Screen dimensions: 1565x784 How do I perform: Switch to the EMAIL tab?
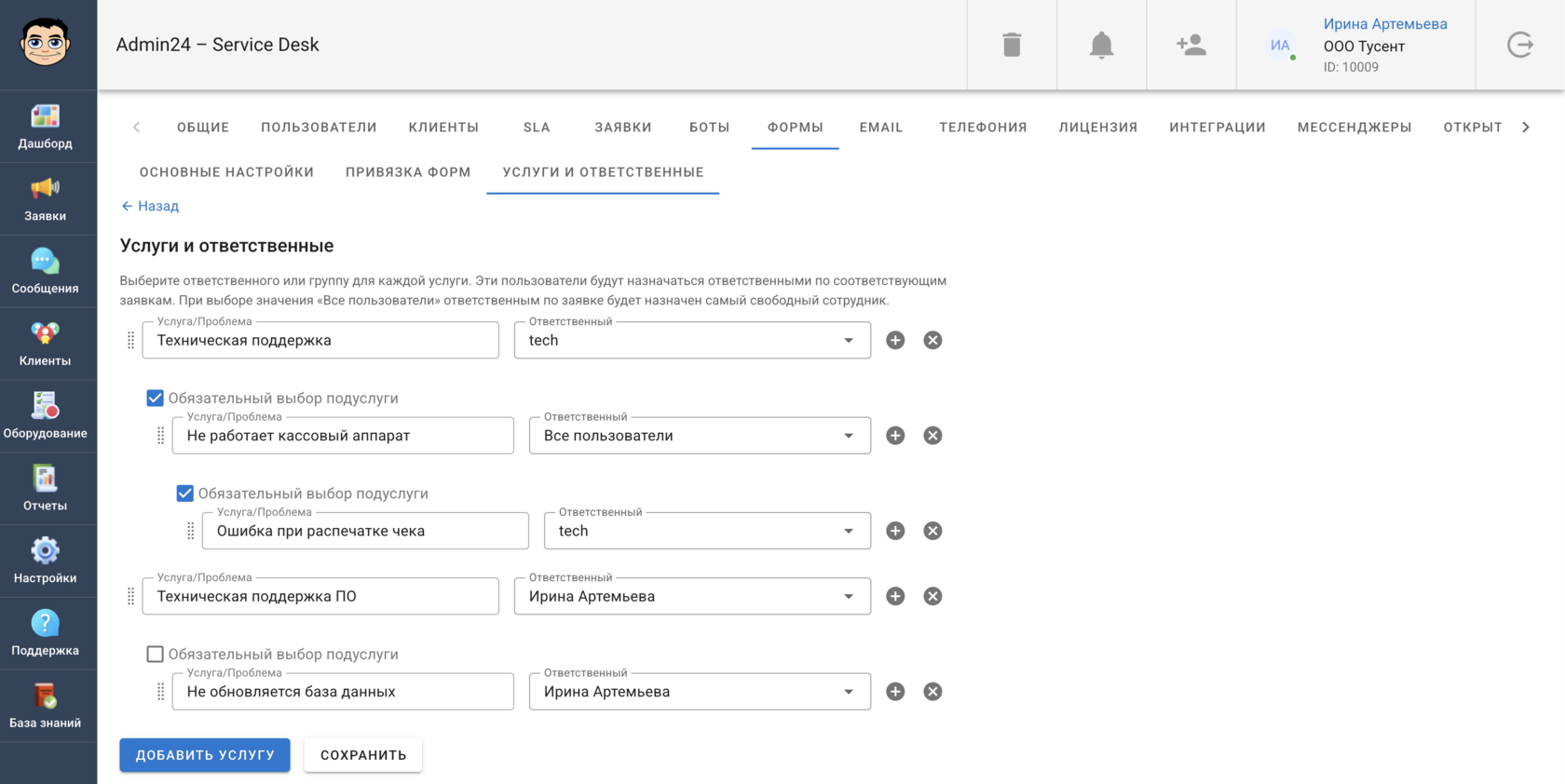881,128
